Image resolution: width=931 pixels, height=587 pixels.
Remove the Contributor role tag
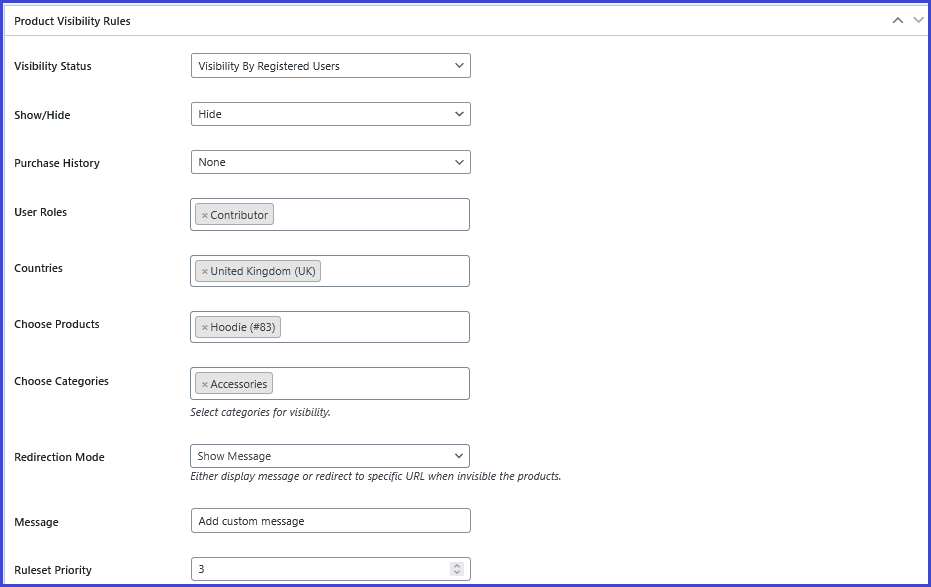click(x=205, y=215)
